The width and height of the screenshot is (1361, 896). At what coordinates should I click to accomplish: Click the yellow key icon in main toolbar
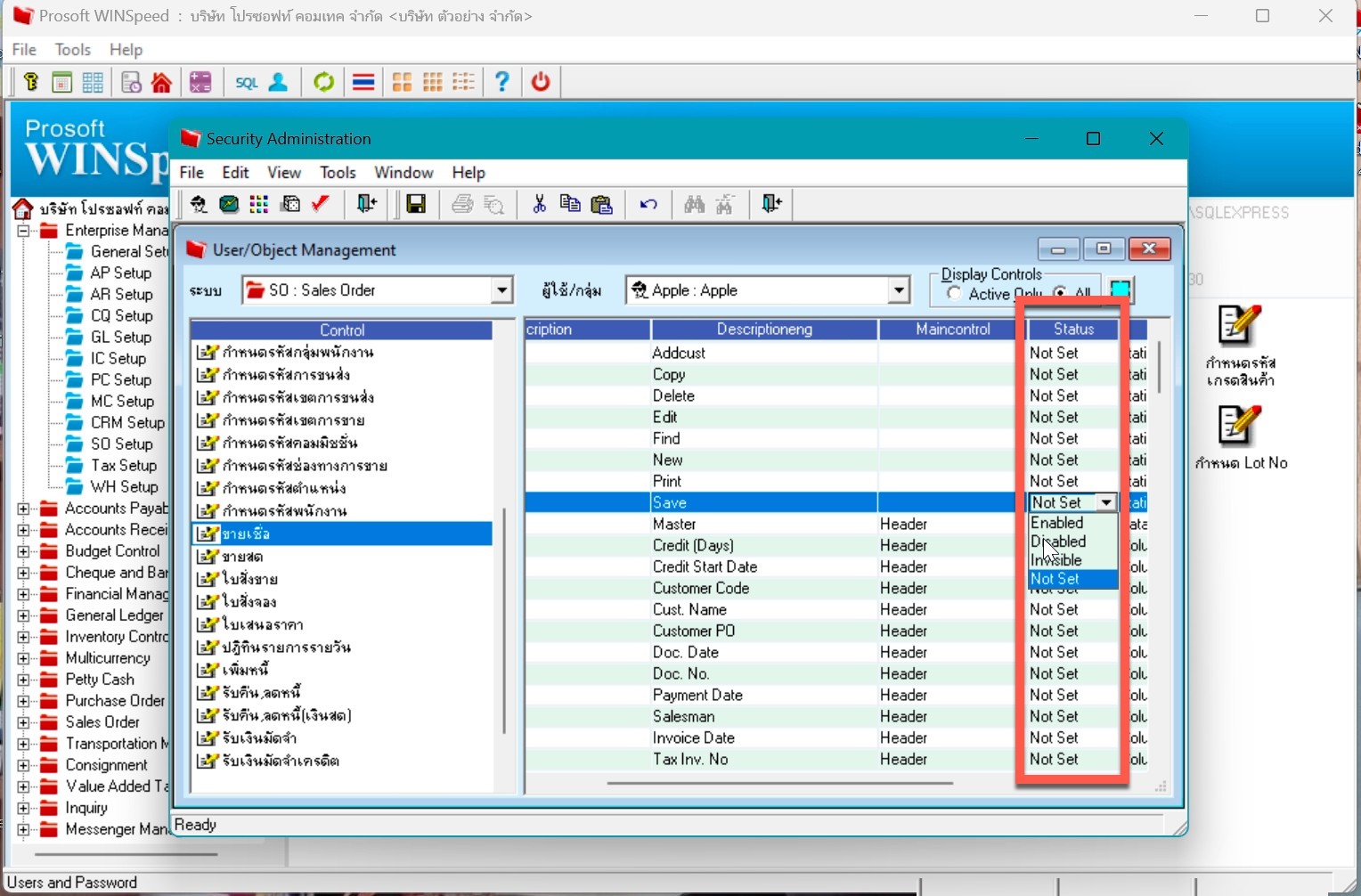click(x=32, y=82)
